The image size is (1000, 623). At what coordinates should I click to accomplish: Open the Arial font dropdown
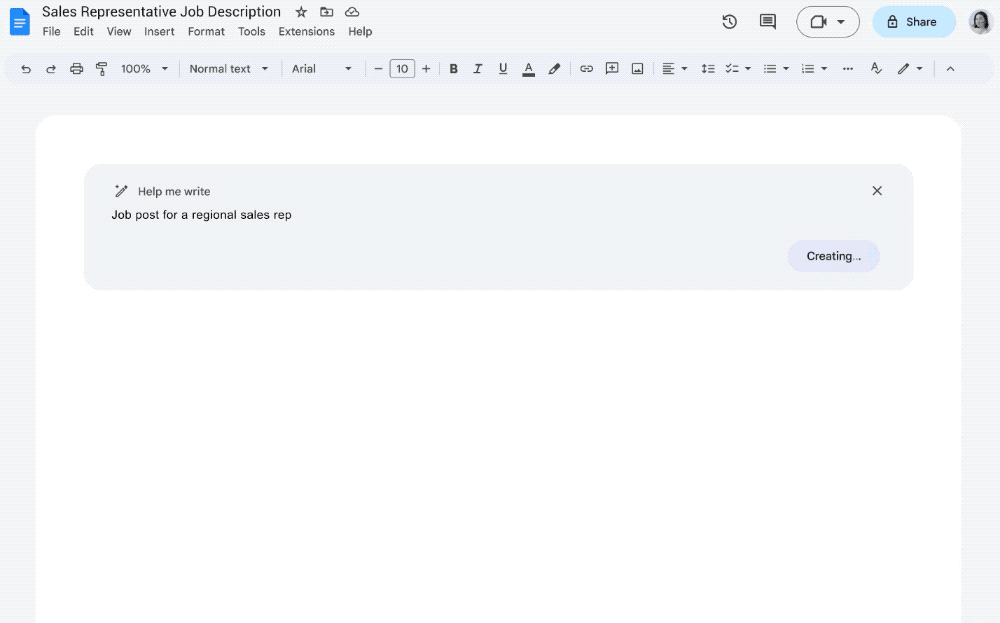tap(321, 69)
